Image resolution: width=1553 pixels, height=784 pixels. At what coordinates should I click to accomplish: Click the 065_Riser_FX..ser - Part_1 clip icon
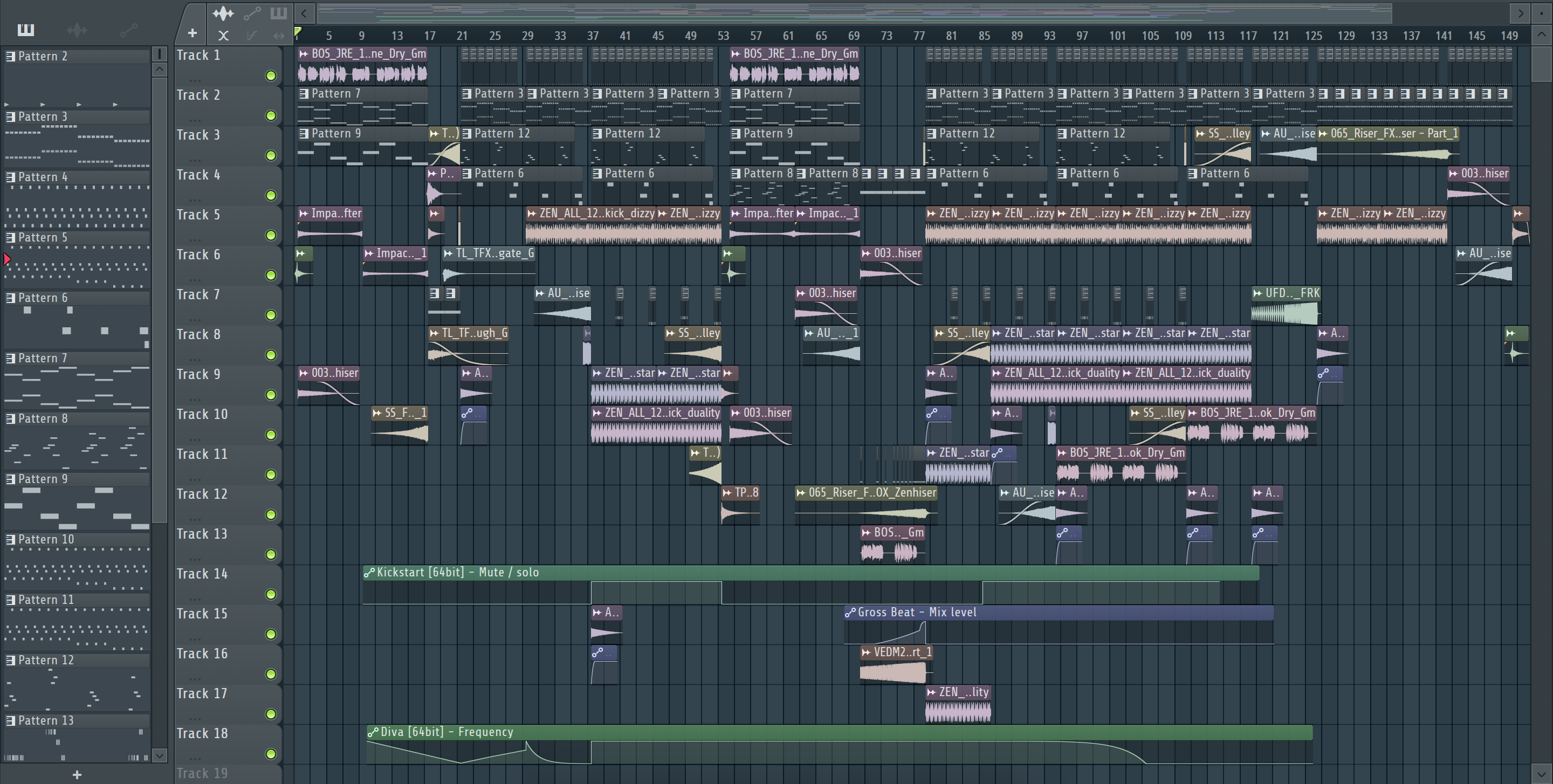tap(1323, 134)
